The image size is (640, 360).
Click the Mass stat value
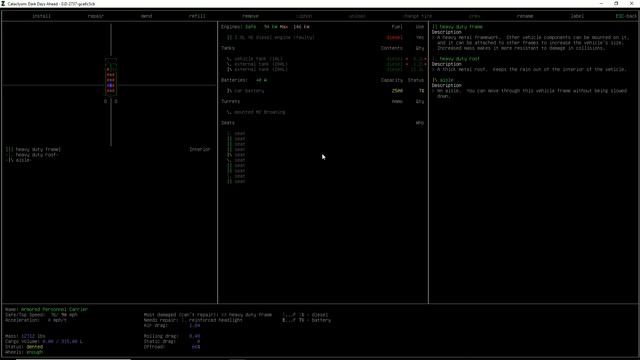pyautogui.click(x=33, y=336)
